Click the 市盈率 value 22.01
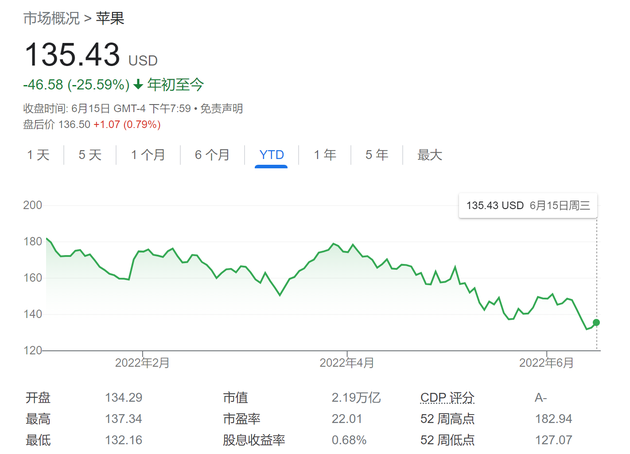This screenshot has width=630, height=454. (347, 419)
